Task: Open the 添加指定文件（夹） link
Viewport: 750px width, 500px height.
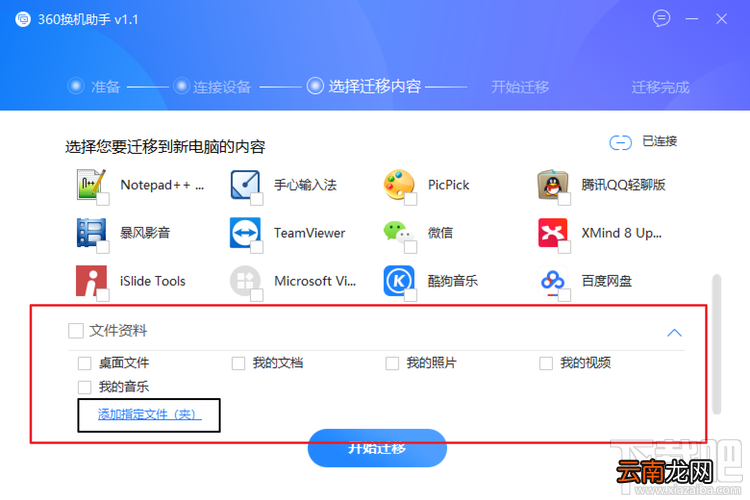Action: click(x=150, y=414)
